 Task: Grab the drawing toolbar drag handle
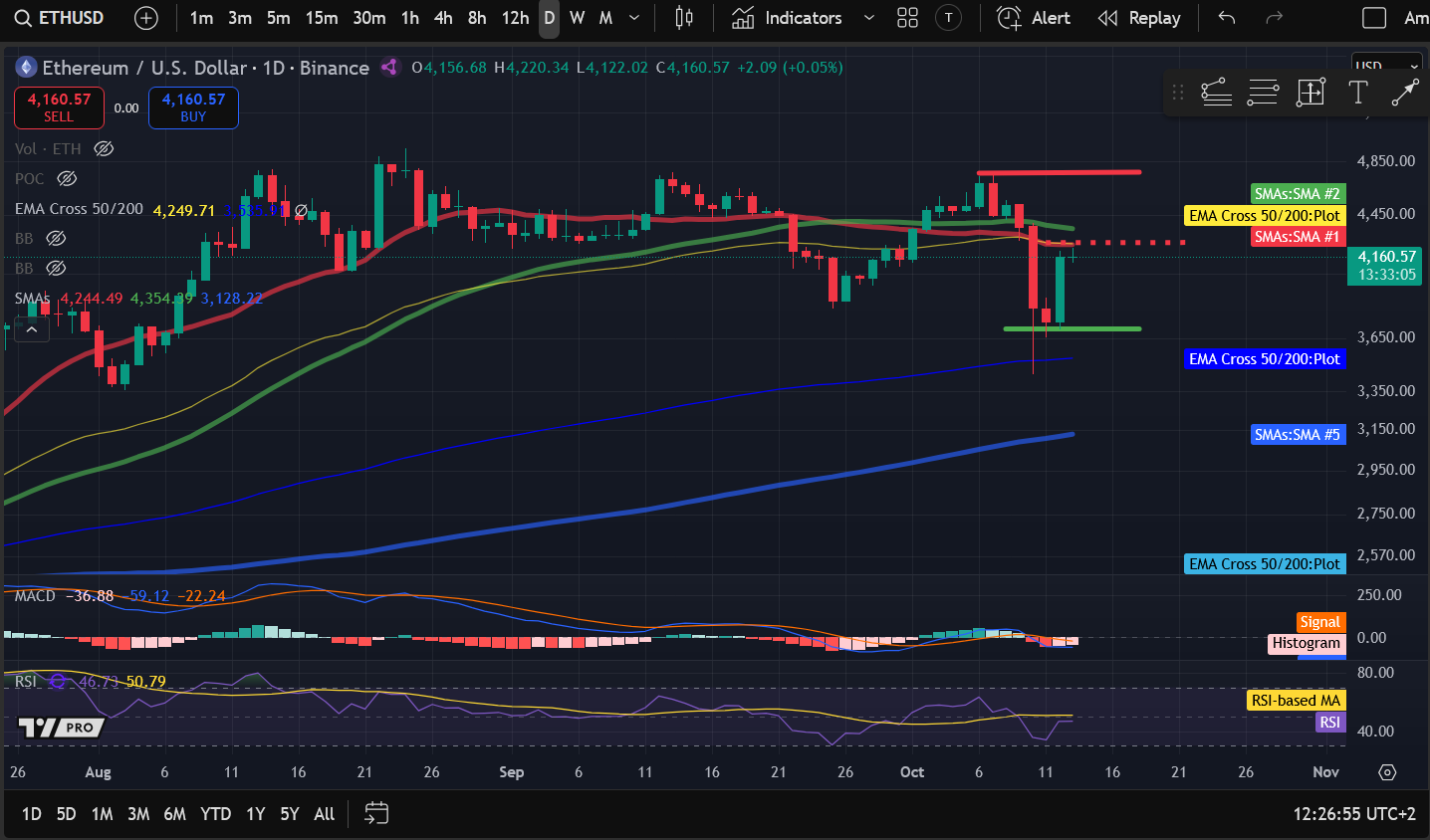tap(1178, 93)
